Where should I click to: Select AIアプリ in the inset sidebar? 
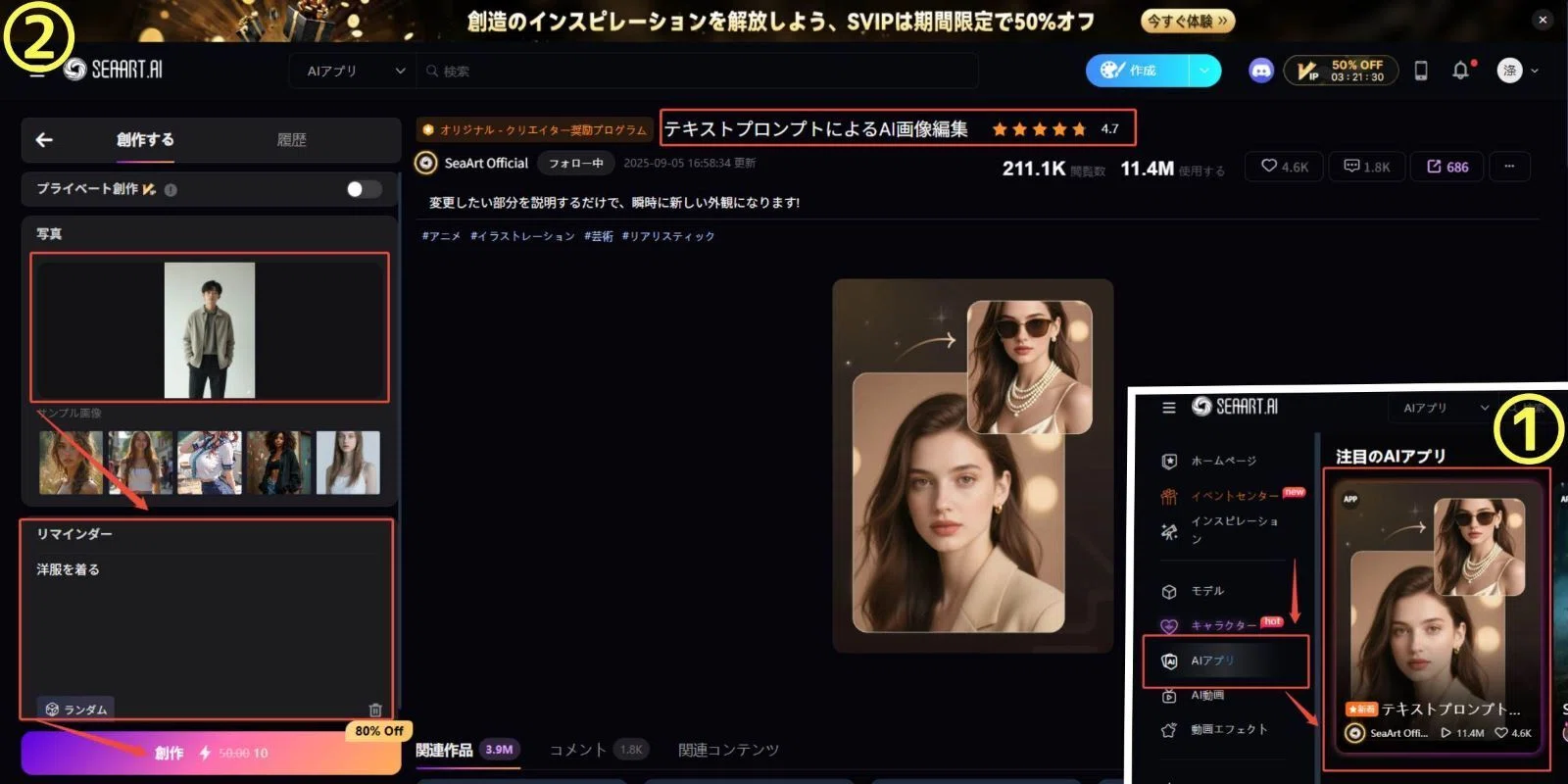tap(1225, 661)
